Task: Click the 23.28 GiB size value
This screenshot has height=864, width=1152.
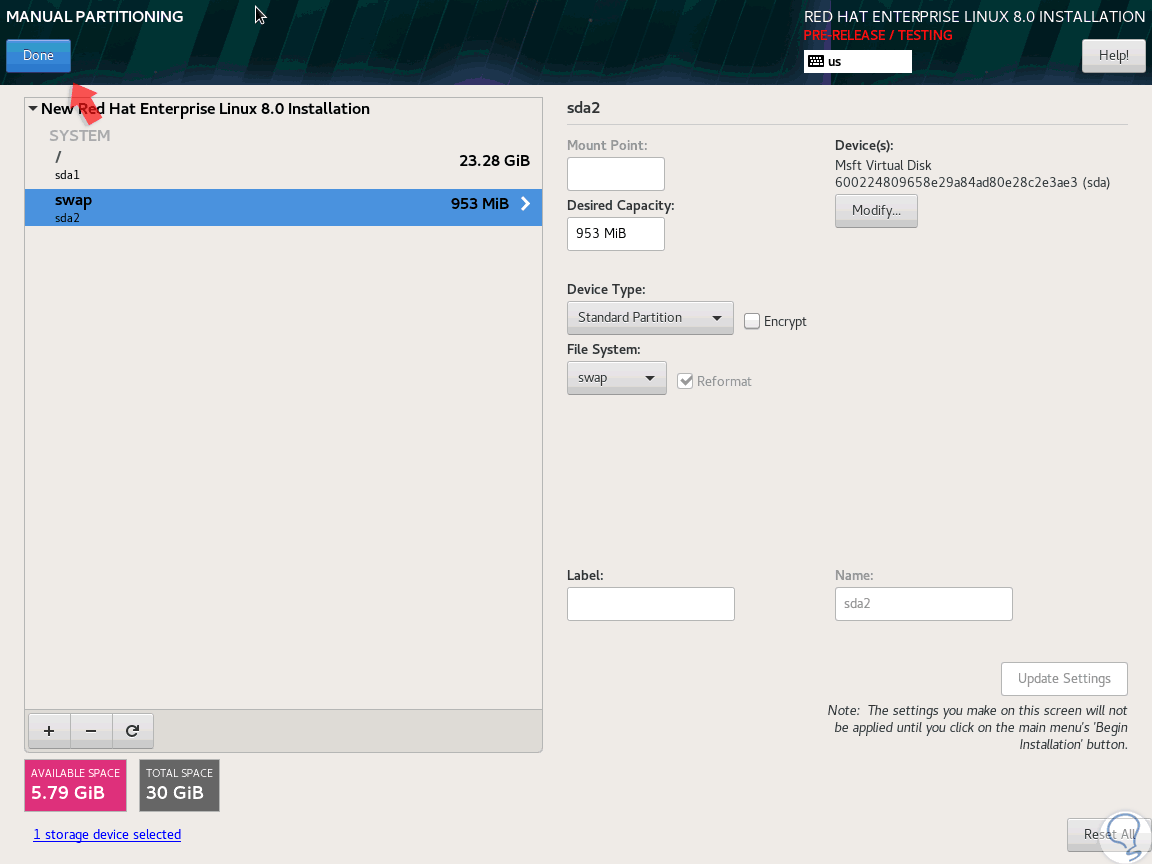Action: [x=494, y=161]
